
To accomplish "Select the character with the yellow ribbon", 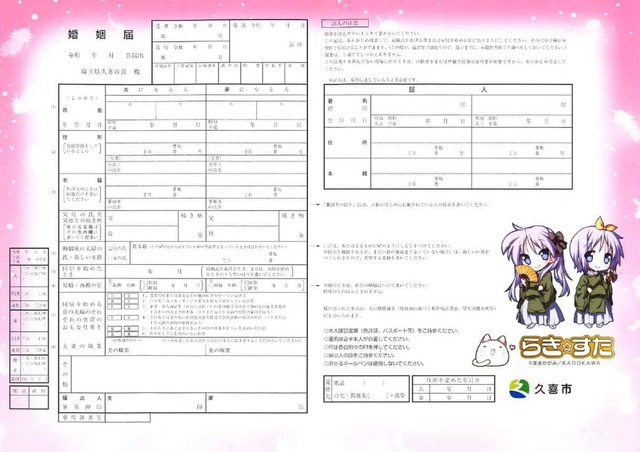I will (596, 273).
